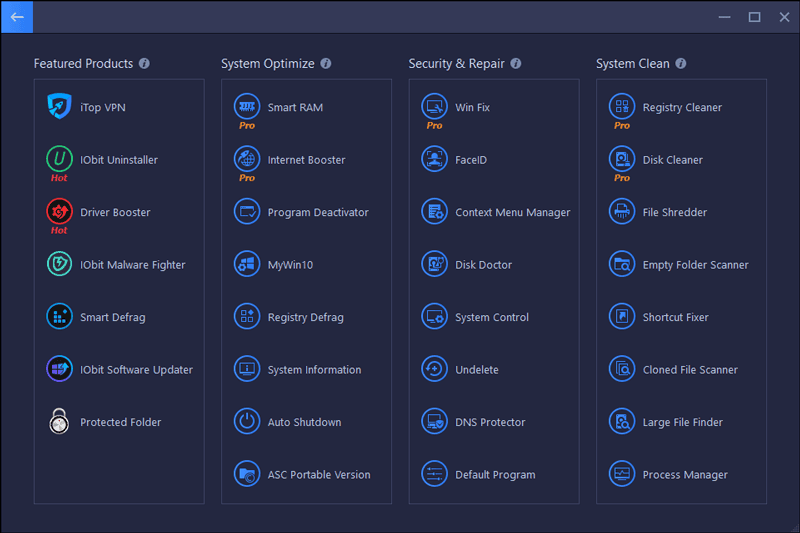This screenshot has width=800, height=533.
Task: Open the Program Deactivator icon
Action: tap(247, 211)
